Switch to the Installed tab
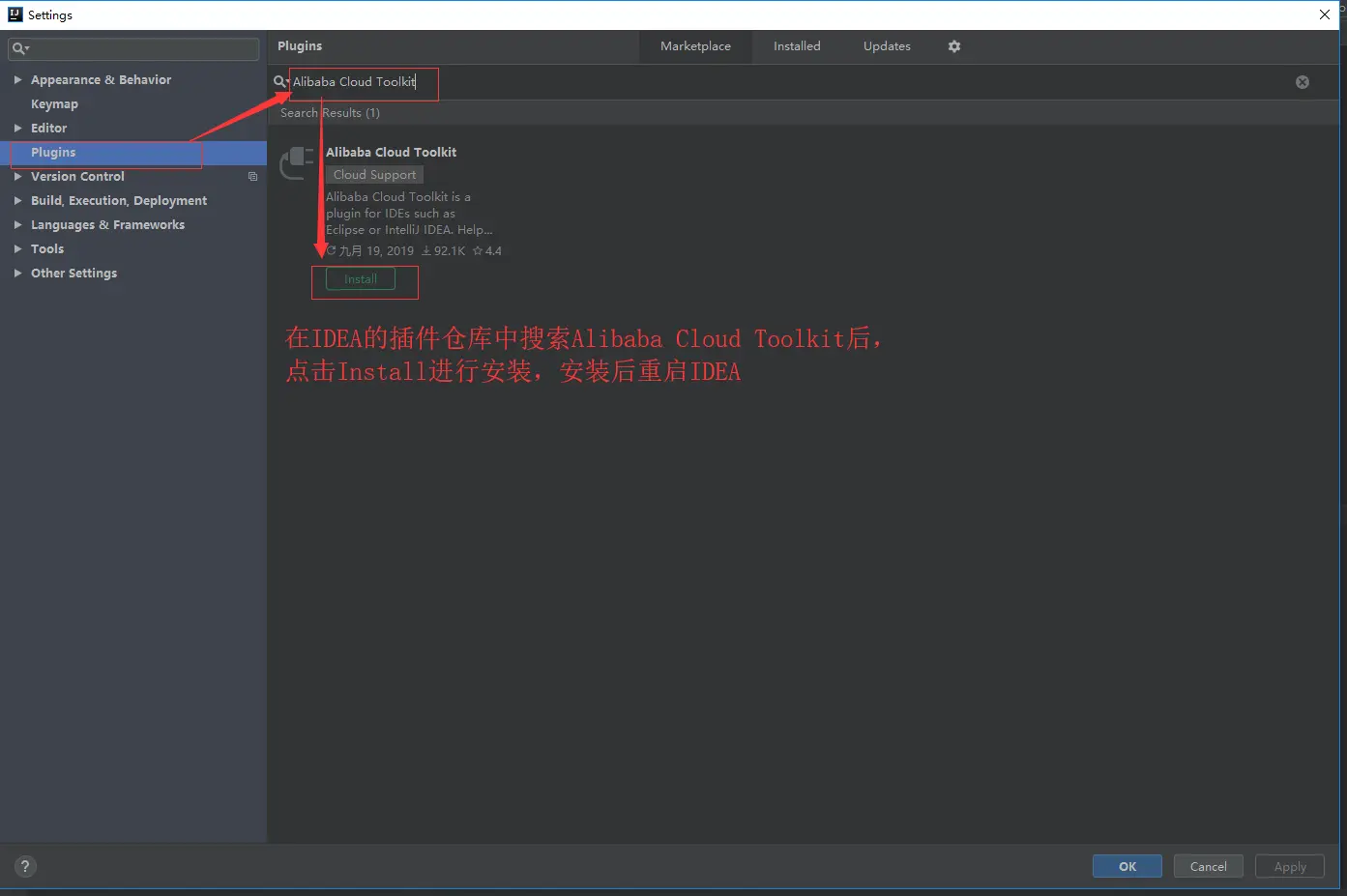The height and width of the screenshot is (896, 1347). tap(797, 46)
